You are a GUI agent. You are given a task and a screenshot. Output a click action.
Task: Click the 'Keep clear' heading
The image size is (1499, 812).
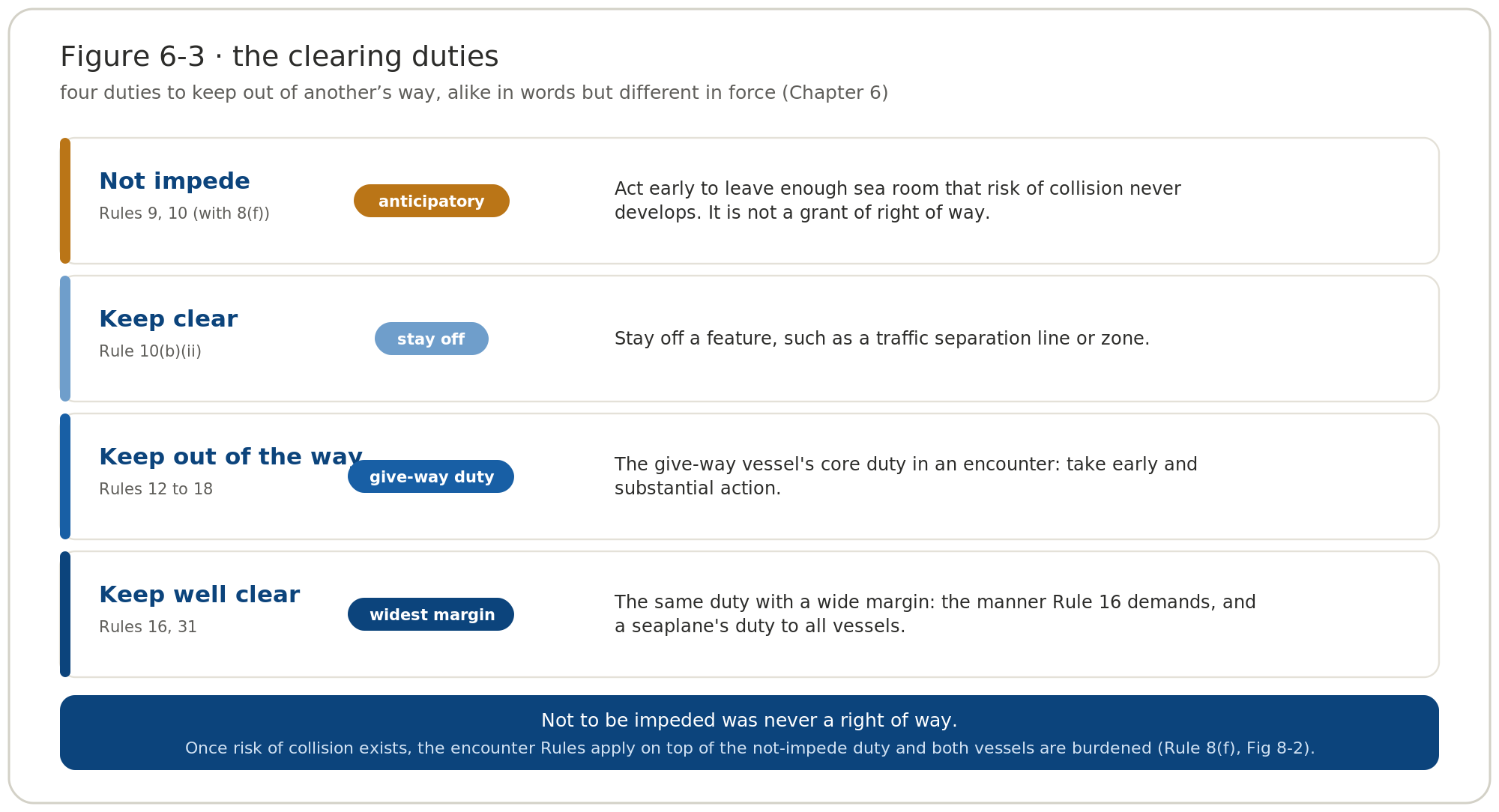[169, 319]
